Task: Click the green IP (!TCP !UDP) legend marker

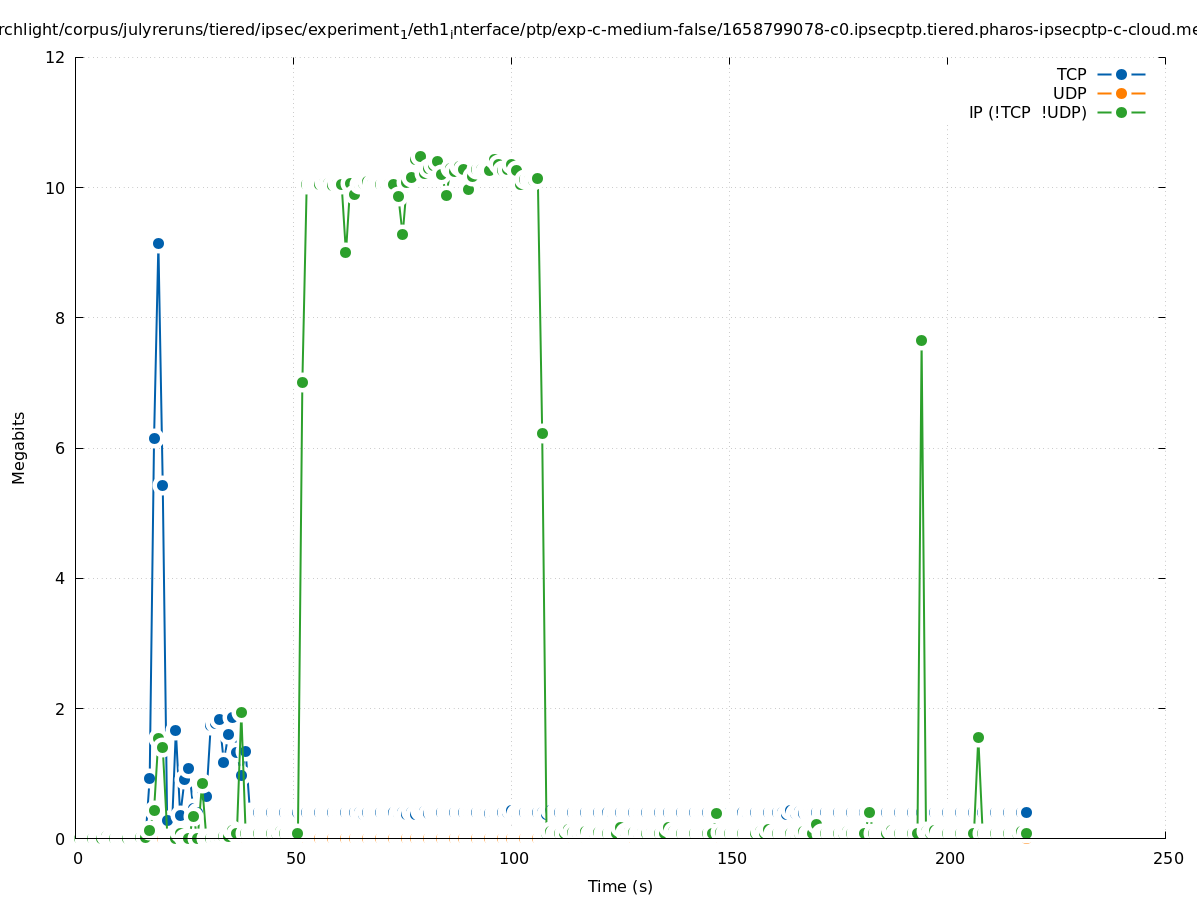Action: tap(1121, 112)
